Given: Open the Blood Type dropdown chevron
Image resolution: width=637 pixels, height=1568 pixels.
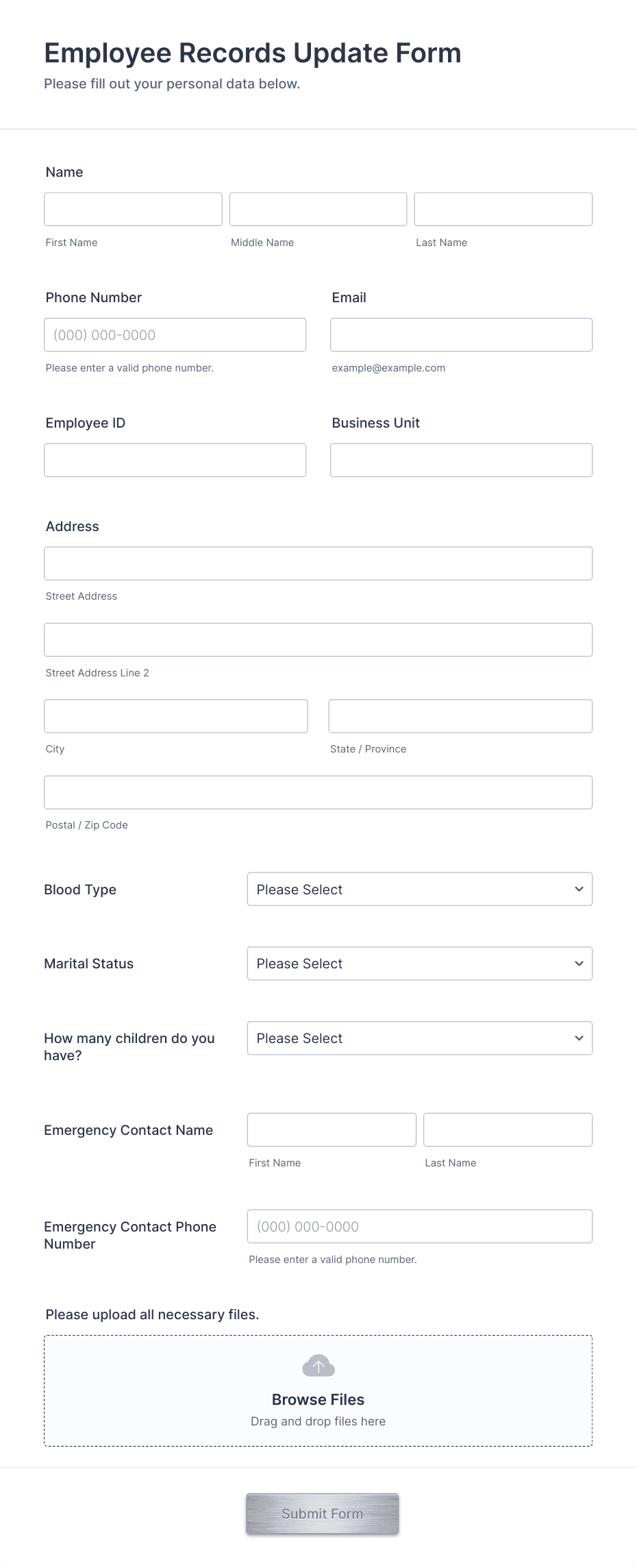Looking at the screenshot, I should tap(577, 889).
